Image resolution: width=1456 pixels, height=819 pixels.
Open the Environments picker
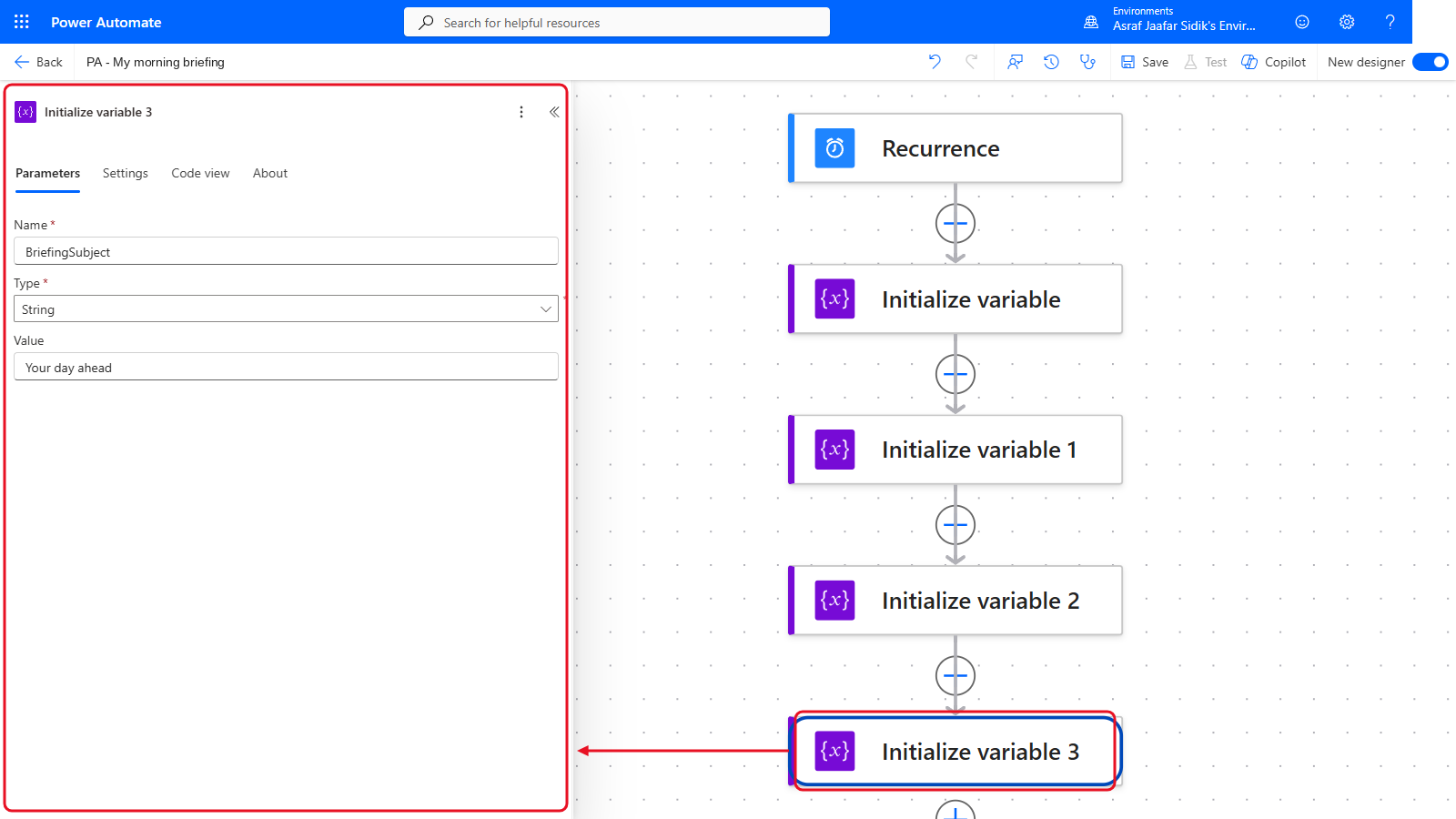coord(1171,19)
